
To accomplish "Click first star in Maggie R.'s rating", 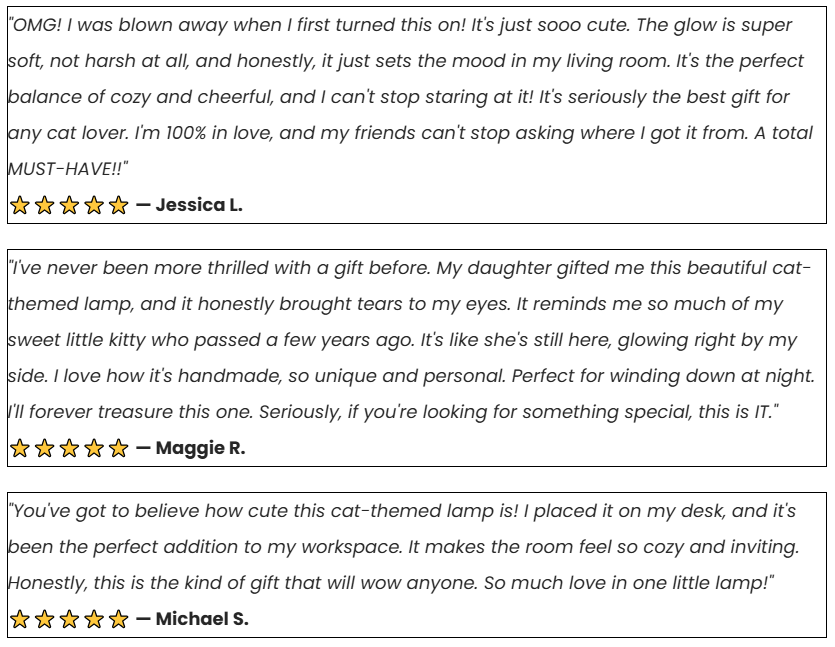I will [x=20, y=449].
